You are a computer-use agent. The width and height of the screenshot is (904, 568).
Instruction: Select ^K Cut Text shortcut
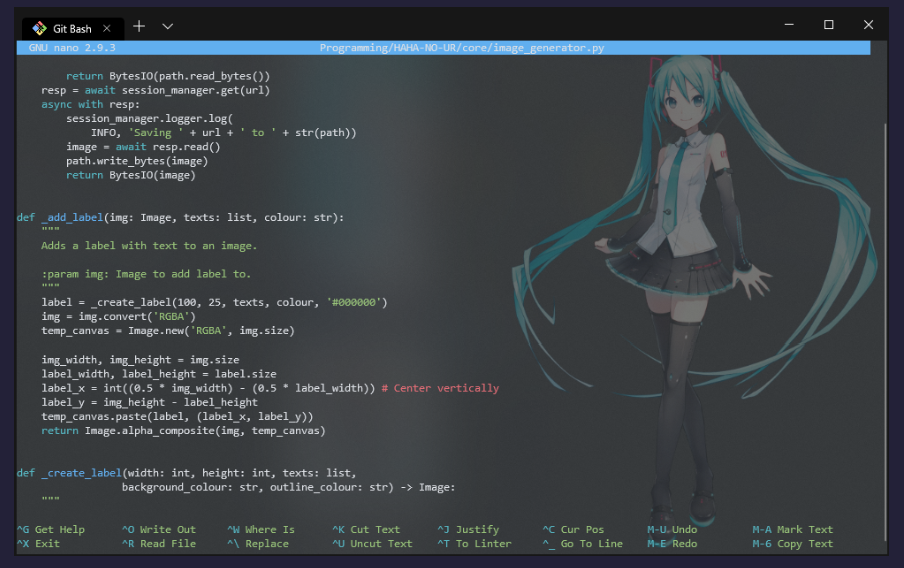[366, 530]
